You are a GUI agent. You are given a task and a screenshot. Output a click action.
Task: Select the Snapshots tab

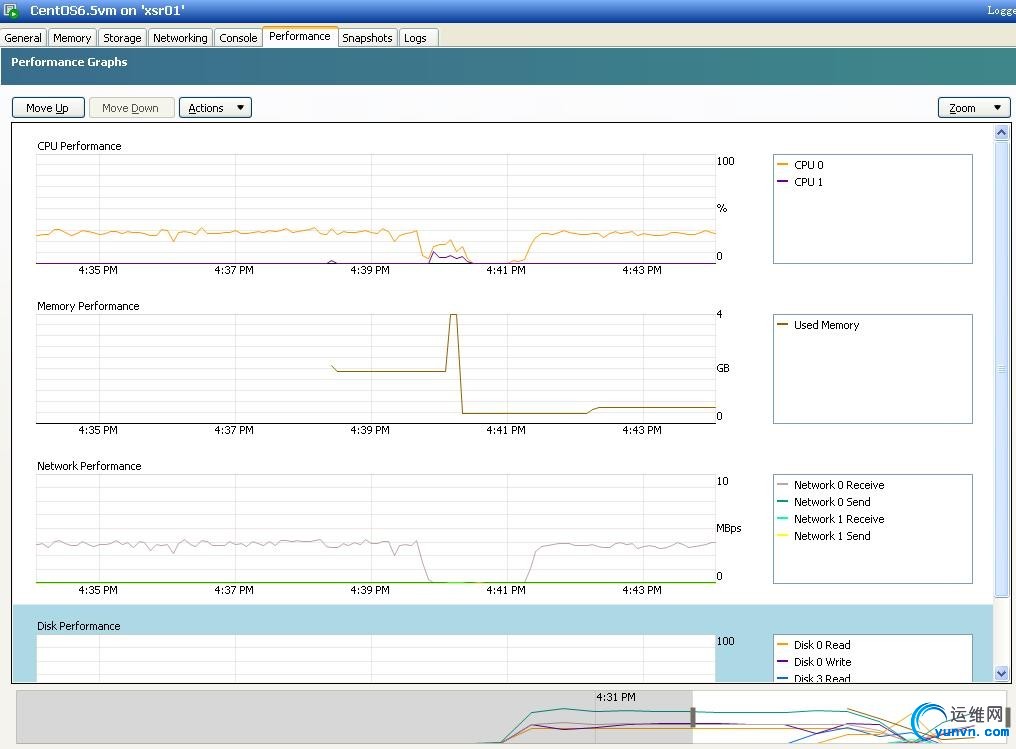click(x=367, y=38)
